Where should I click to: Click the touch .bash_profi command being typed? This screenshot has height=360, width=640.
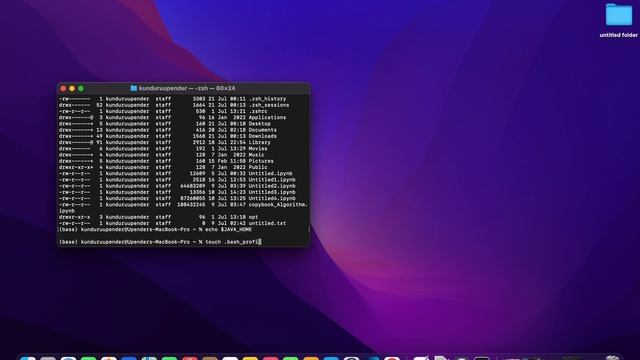point(231,242)
